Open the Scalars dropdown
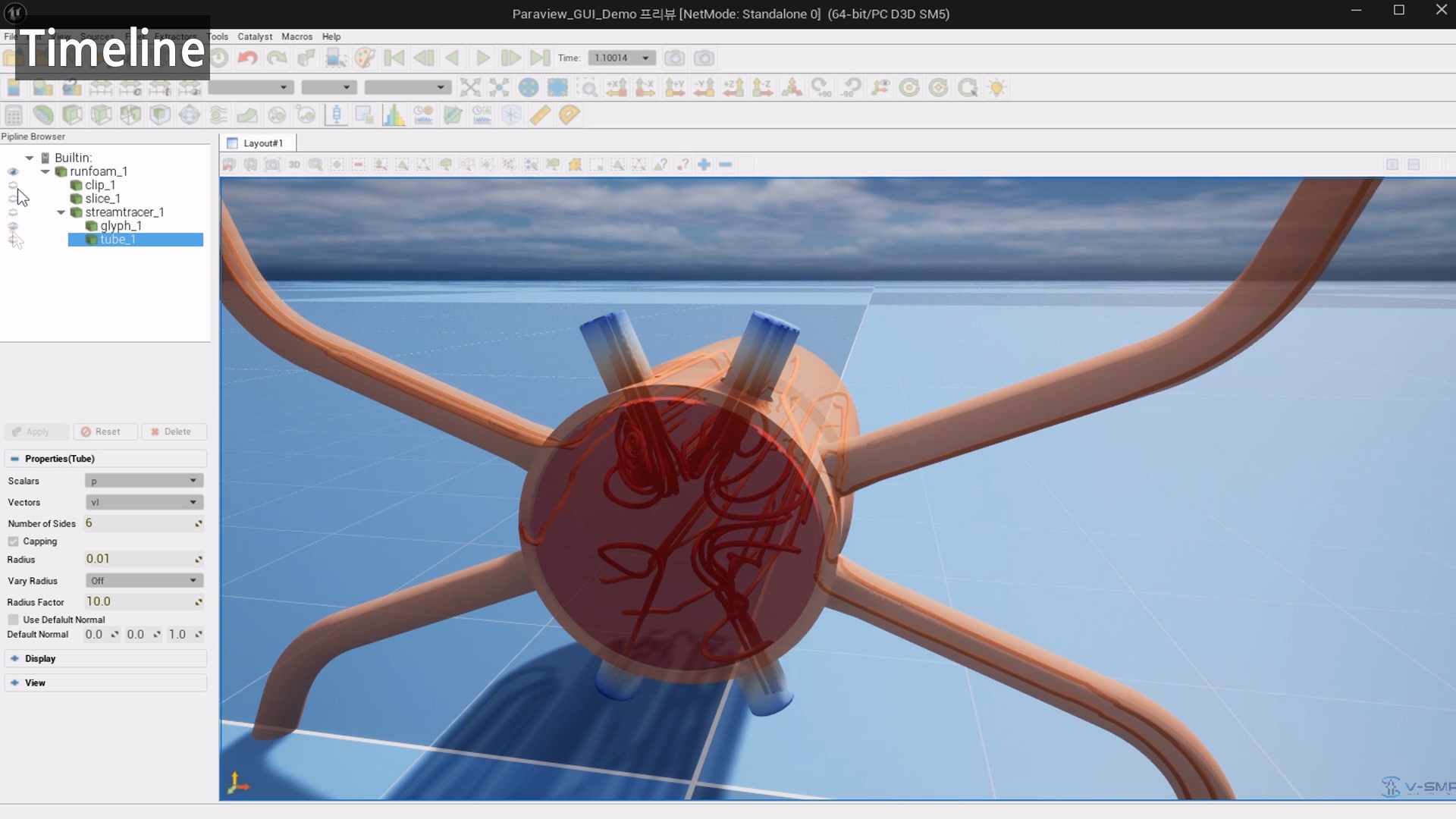This screenshot has width=1456, height=819. click(144, 481)
